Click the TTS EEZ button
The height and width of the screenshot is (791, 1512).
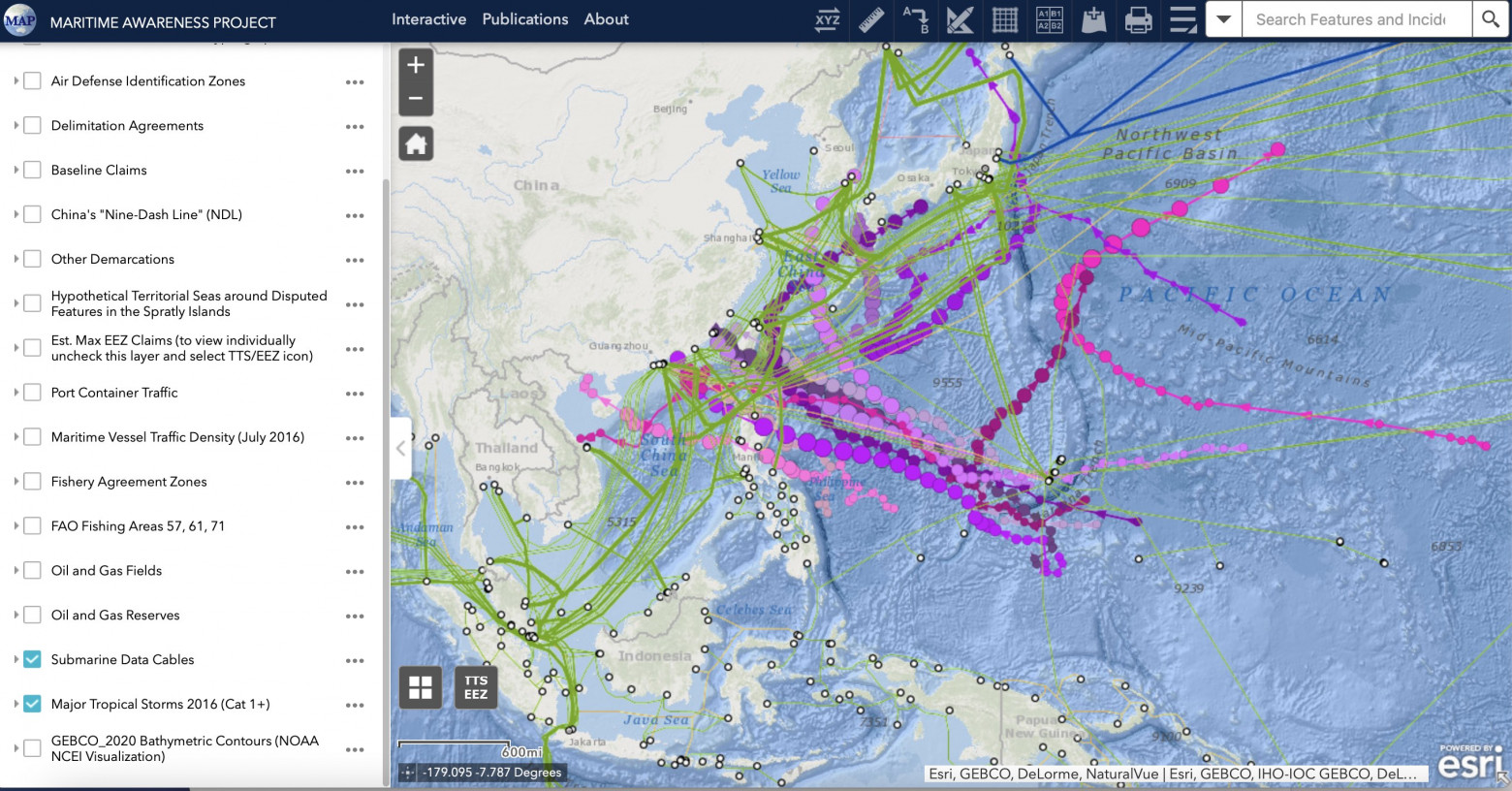(x=476, y=687)
